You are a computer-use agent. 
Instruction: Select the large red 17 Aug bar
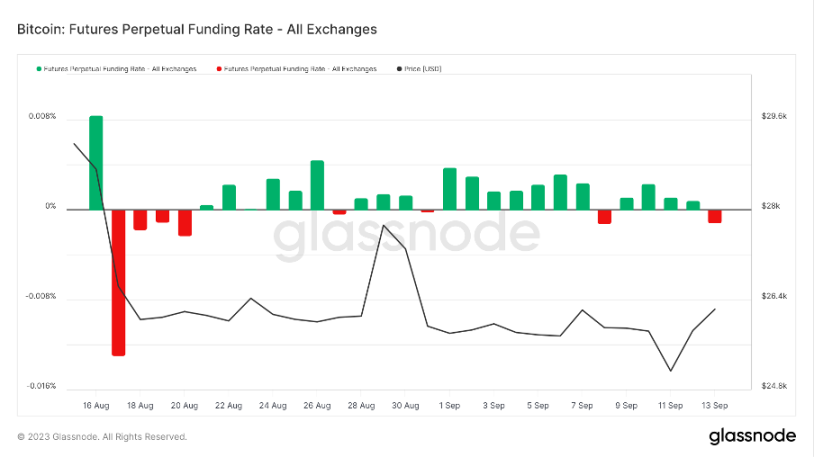(118, 283)
